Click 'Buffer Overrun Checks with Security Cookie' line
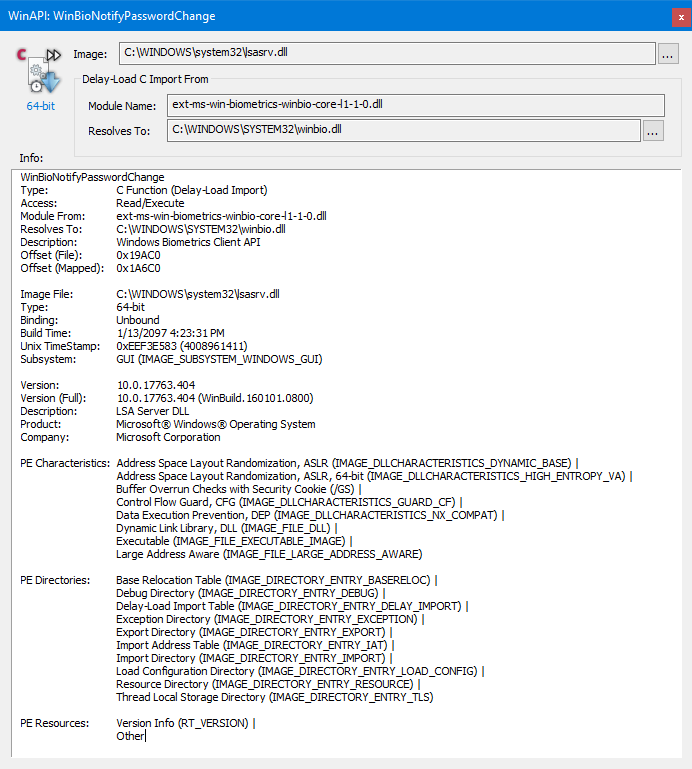This screenshot has width=692, height=769. click(x=239, y=489)
